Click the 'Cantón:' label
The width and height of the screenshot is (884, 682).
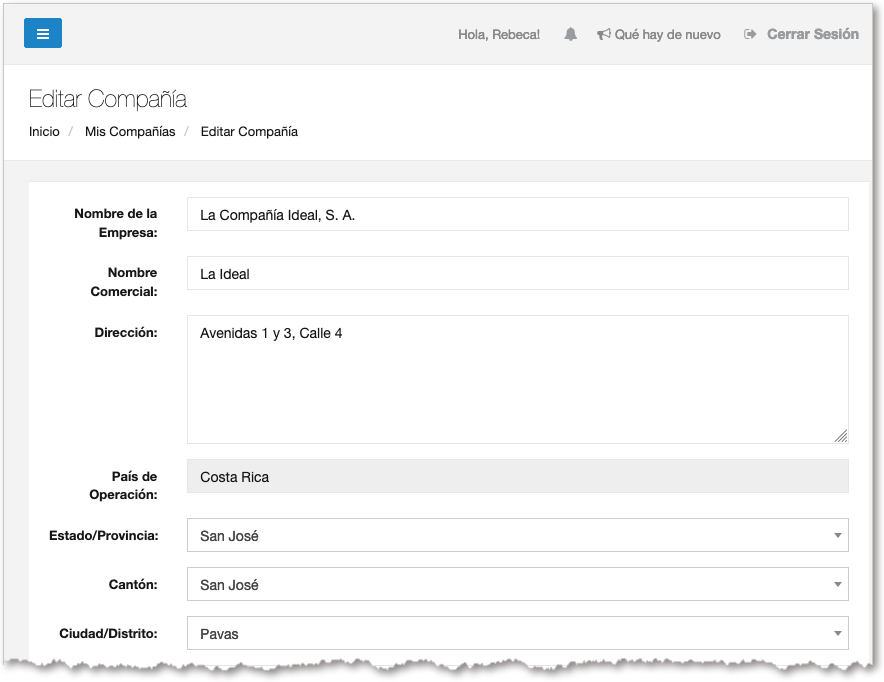133,584
